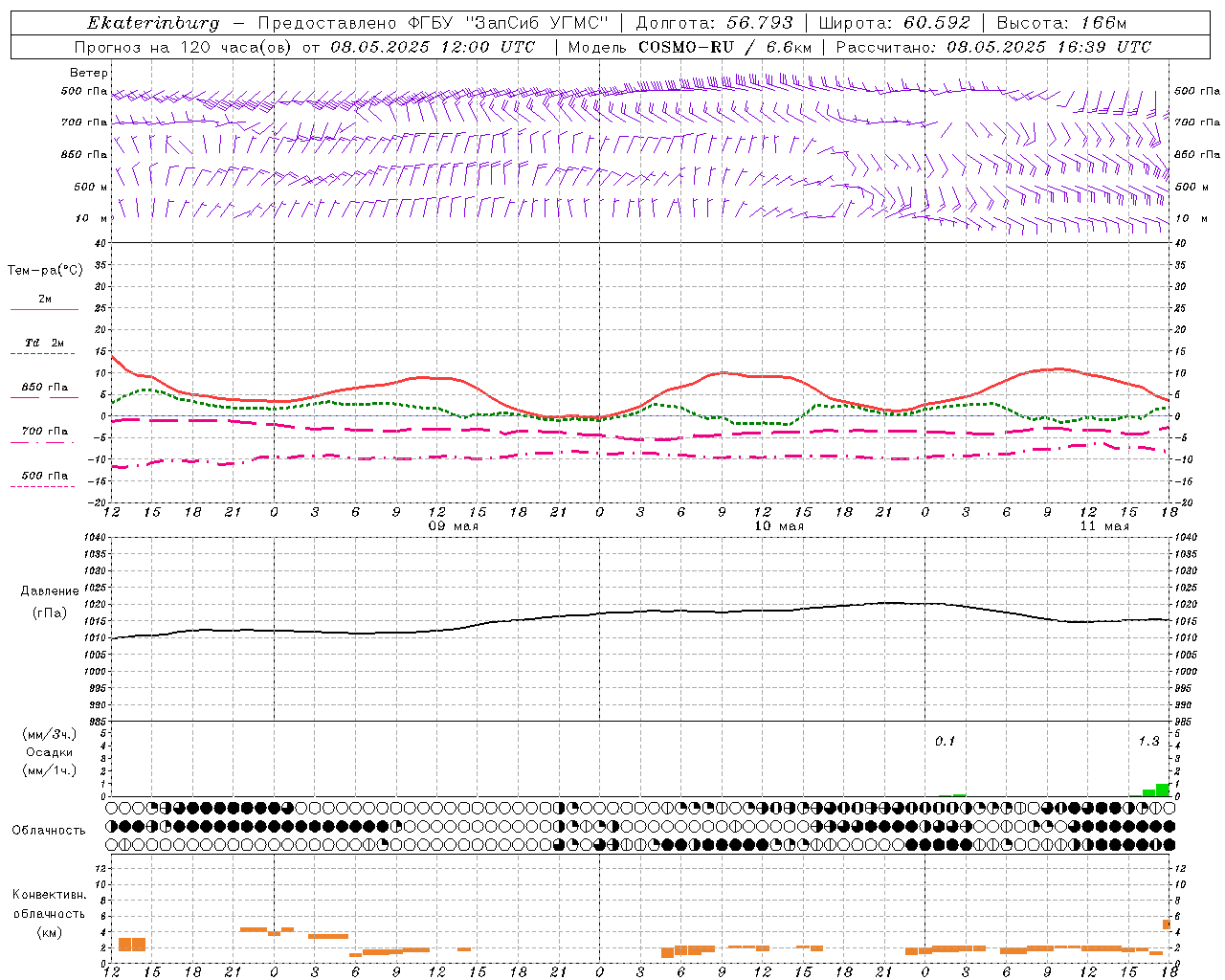
Task: Click the solid red 2м legend line sample
Action: [x=44, y=310]
